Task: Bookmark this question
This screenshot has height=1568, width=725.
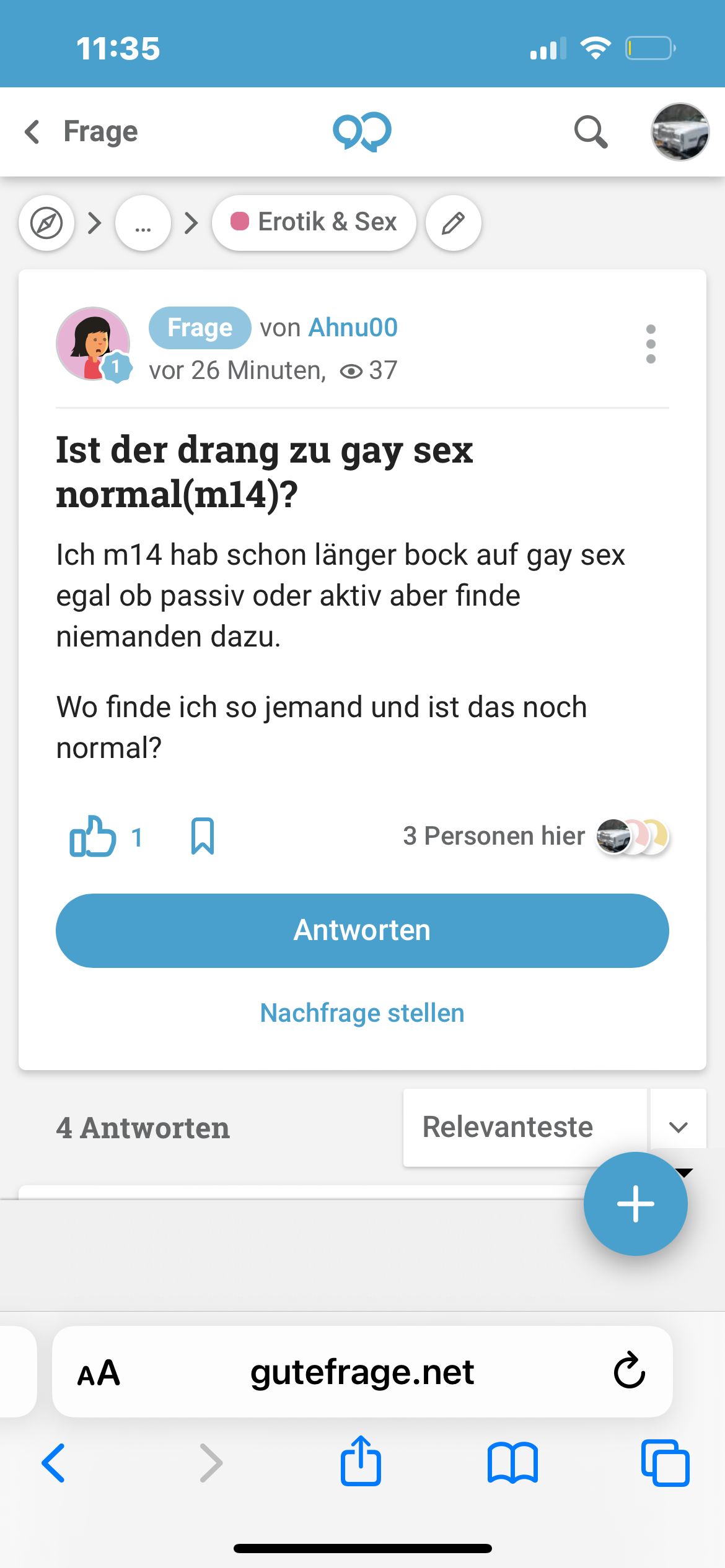Action: 203,837
